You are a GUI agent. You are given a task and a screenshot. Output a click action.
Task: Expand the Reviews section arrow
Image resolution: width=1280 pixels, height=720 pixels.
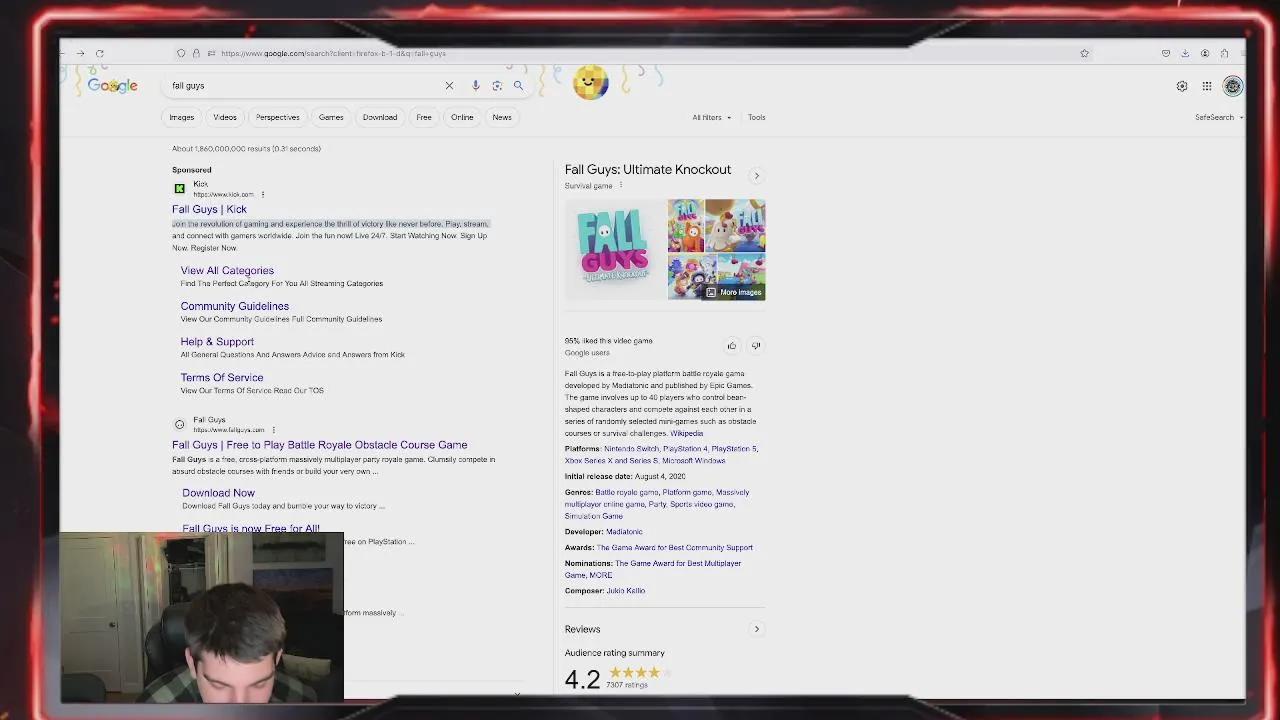pyautogui.click(x=756, y=629)
